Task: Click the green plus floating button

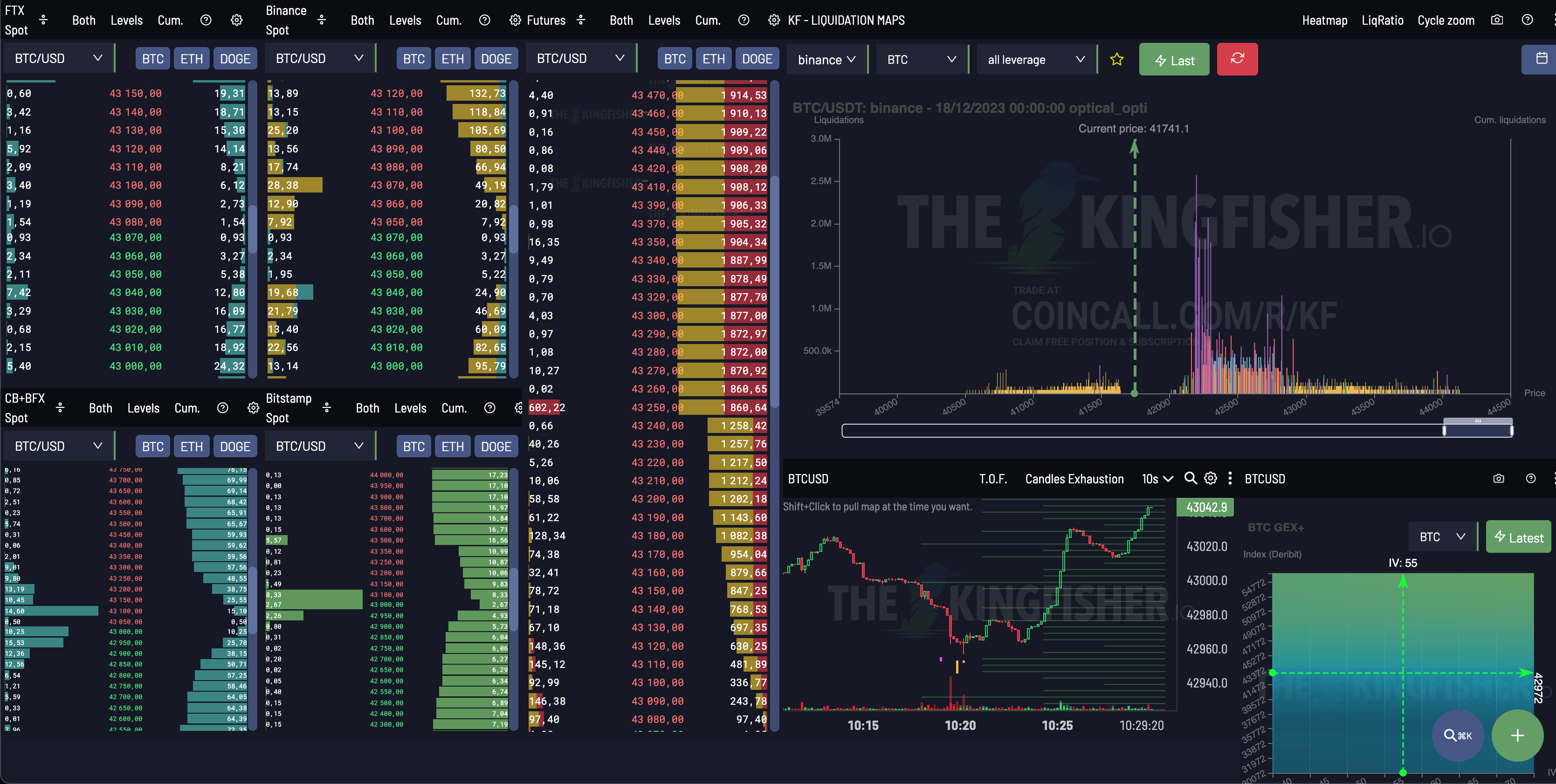Action: 1517,735
